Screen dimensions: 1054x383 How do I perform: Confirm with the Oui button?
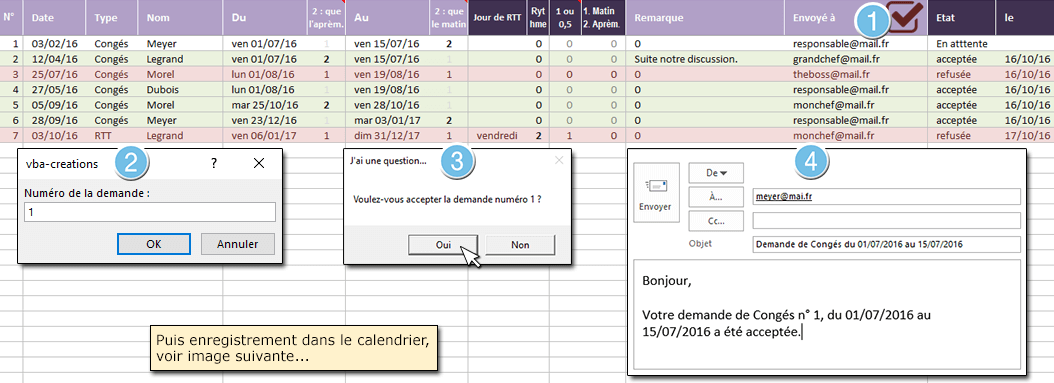click(443, 245)
